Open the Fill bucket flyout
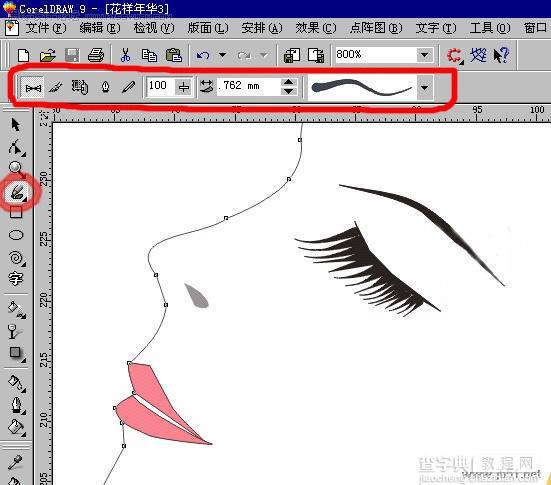 pyautogui.click(x=16, y=427)
